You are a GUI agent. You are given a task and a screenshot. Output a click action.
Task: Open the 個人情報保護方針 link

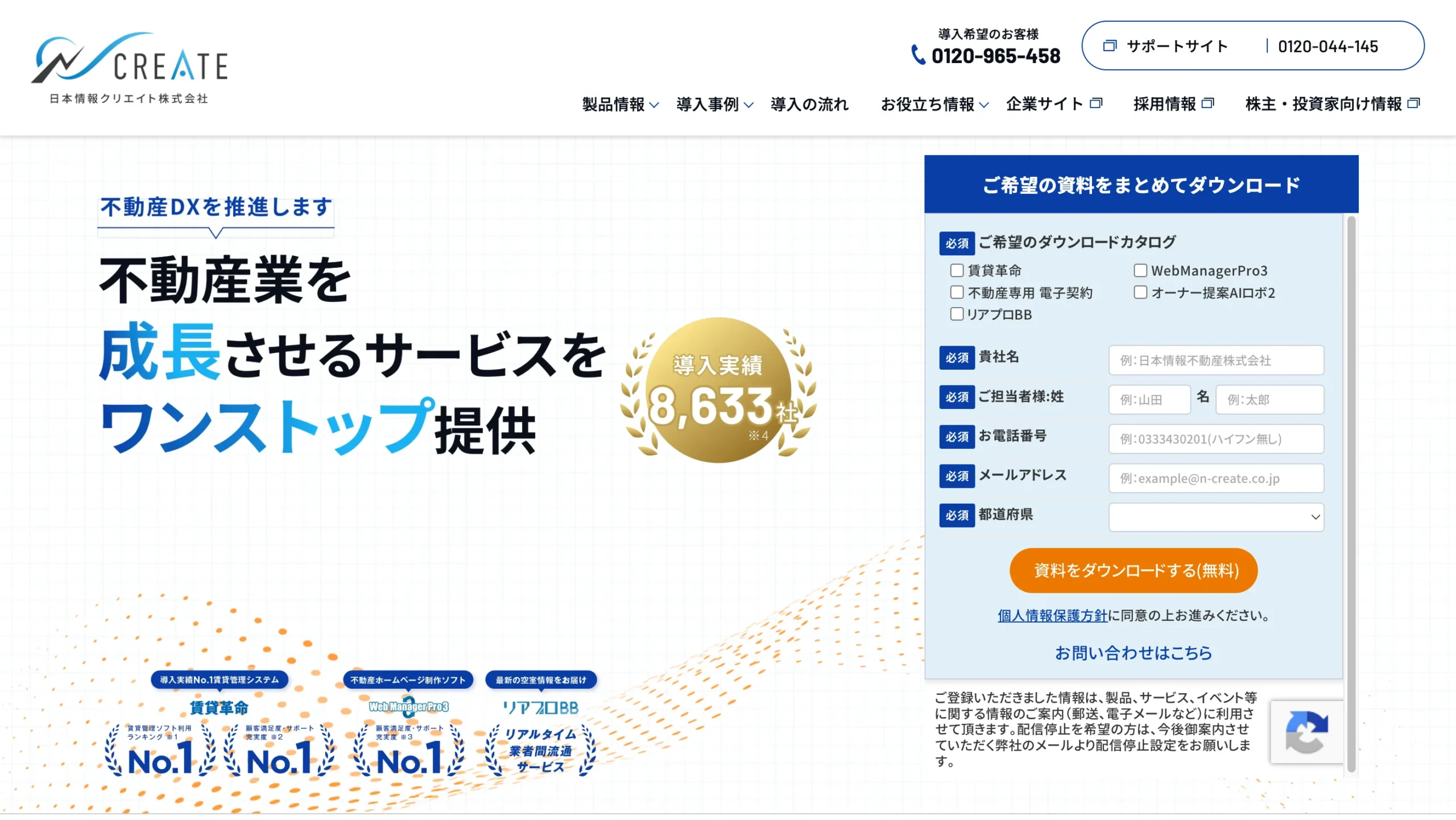pyautogui.click(x=1053, y=615)
